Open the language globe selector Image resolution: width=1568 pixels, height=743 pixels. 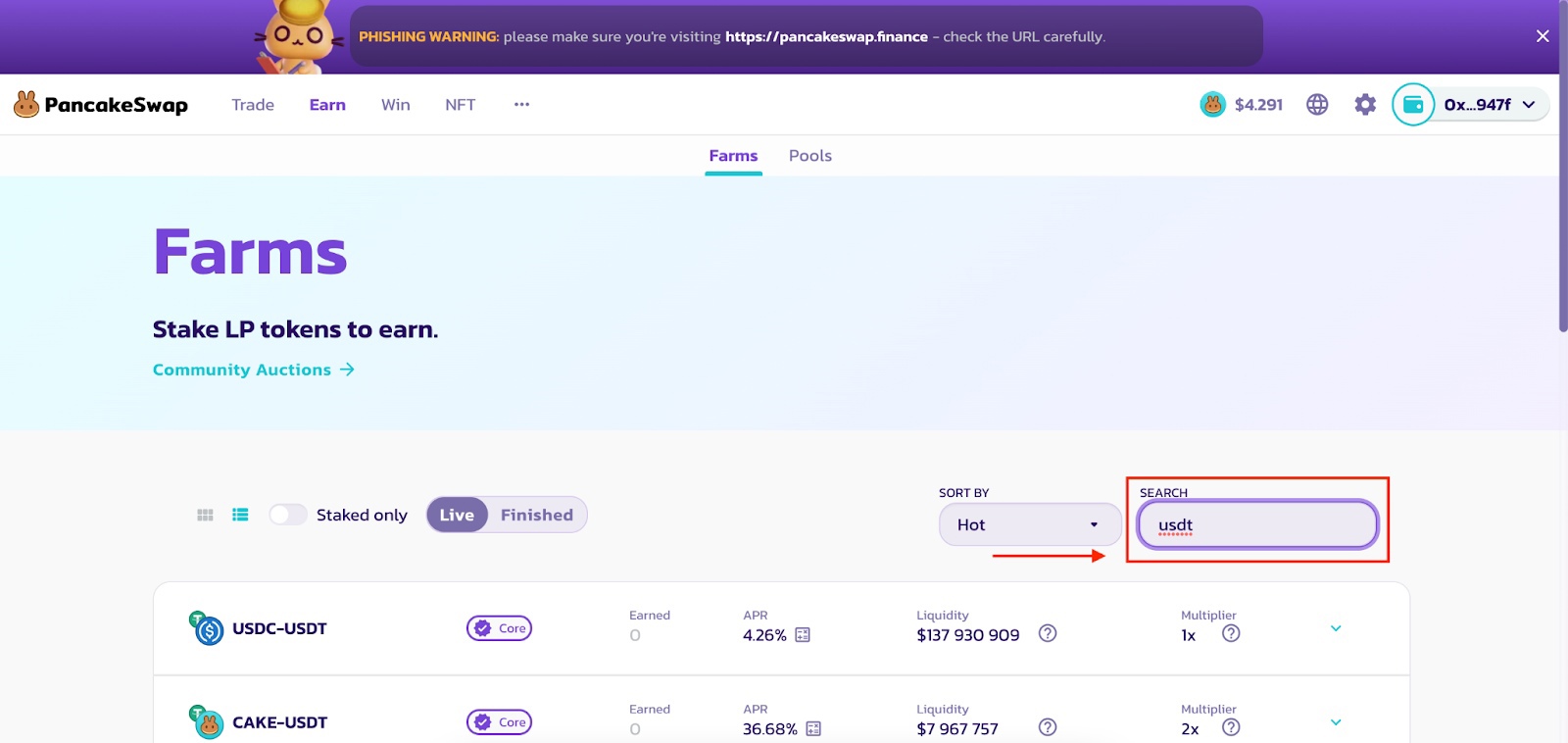(1317, 104)
